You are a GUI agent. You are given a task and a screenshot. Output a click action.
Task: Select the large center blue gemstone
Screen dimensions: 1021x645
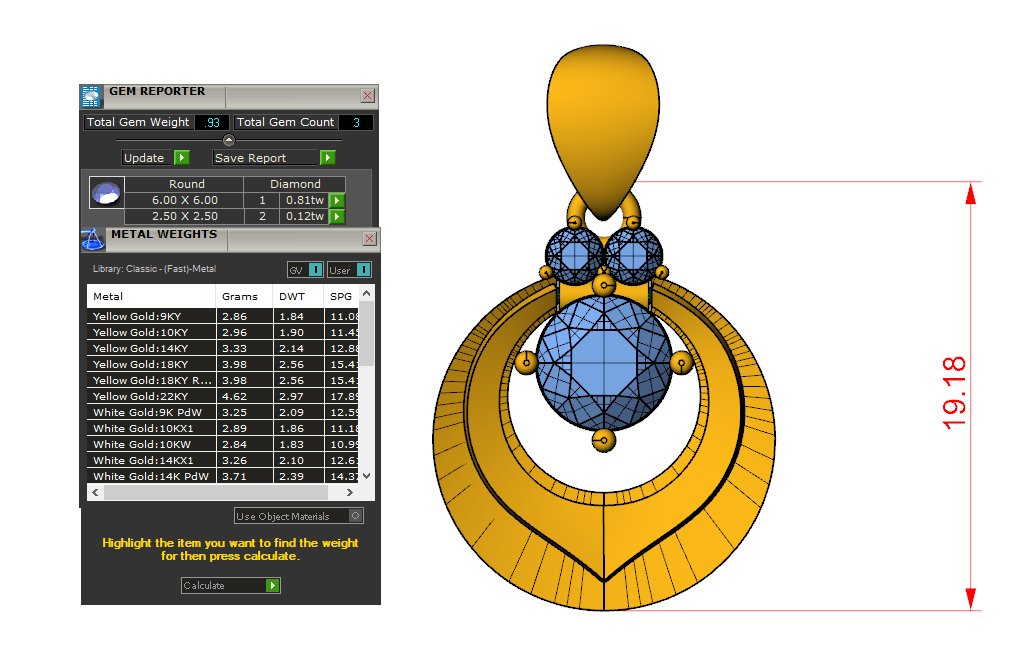[604, 362]
